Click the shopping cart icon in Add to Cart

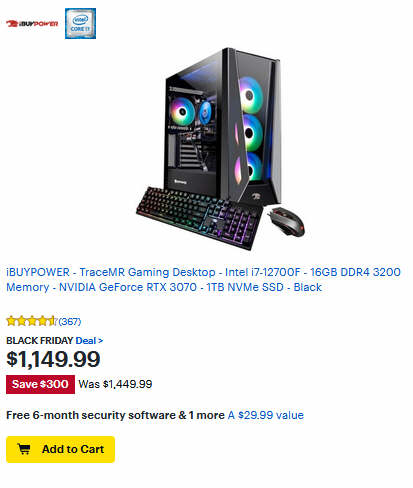(x=24, y=449)
